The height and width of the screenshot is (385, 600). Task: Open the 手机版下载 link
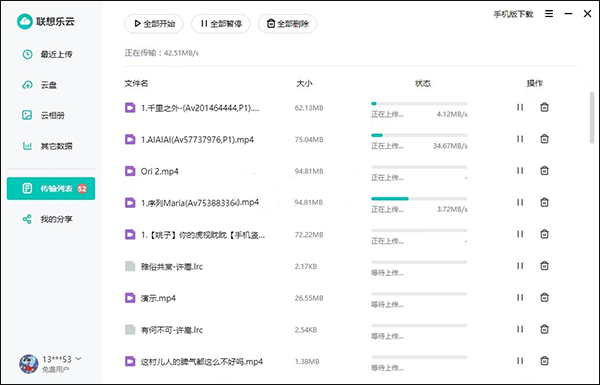click(513, 15)
